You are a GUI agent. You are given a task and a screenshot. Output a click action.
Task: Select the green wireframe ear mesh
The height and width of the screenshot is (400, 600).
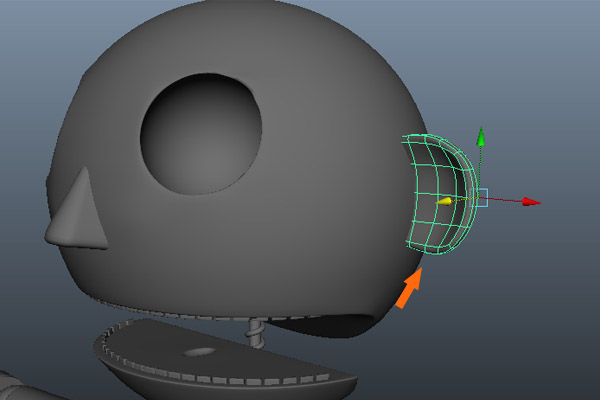tap(440, 194)
